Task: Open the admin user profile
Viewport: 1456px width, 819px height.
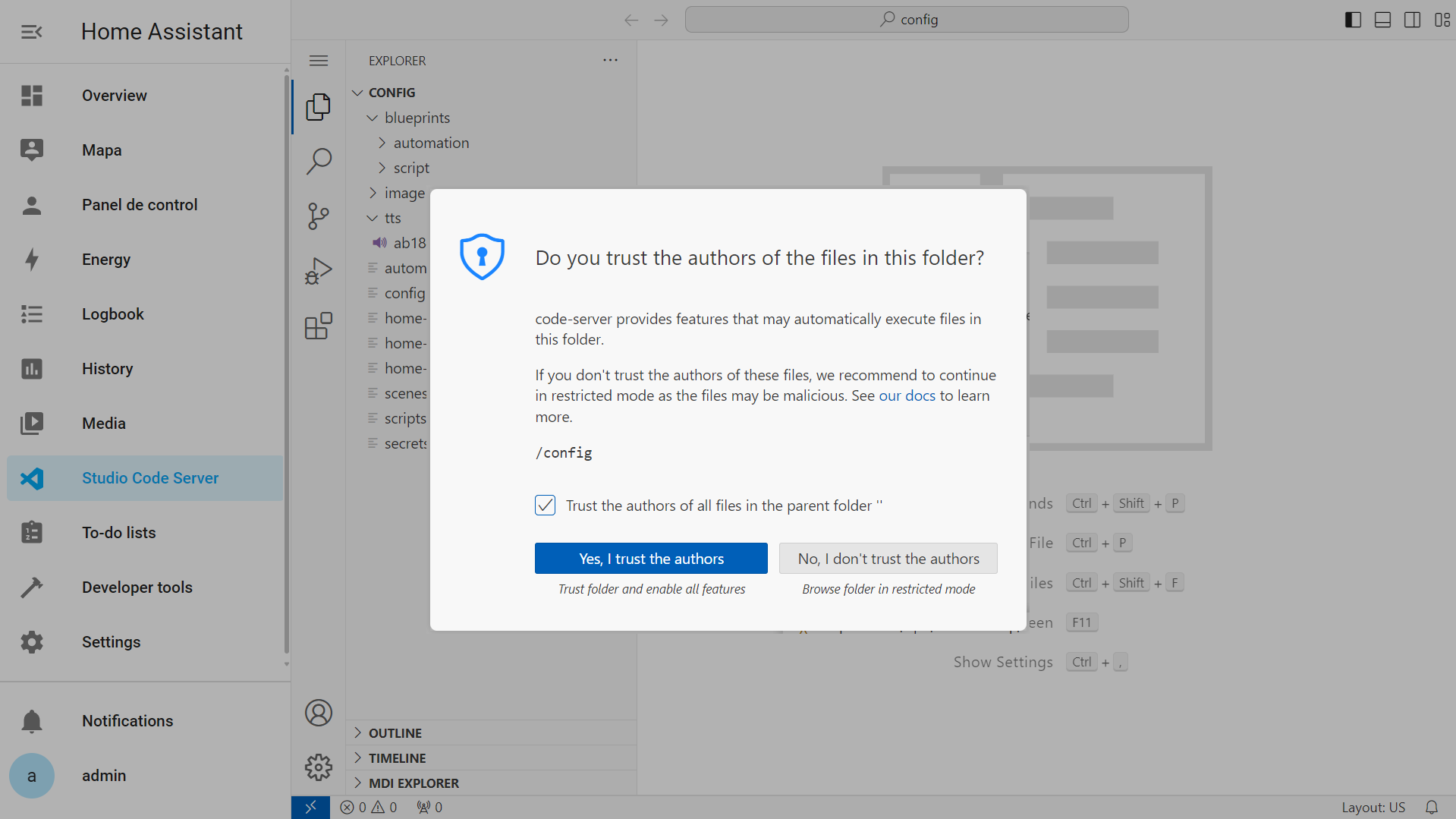Action: pos(145,776)
